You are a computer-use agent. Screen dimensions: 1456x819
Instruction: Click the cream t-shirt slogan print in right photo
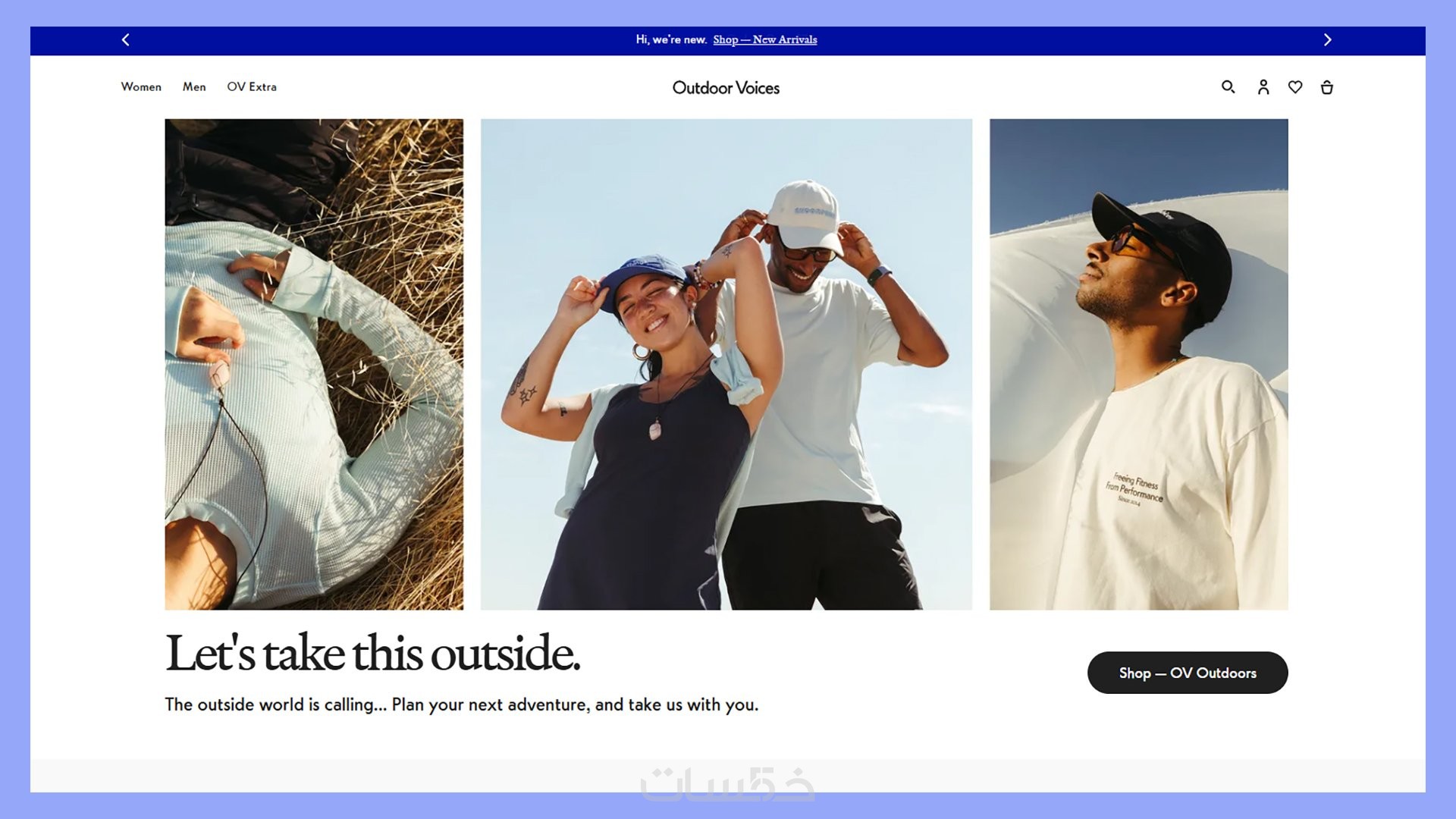point(1134,489)
